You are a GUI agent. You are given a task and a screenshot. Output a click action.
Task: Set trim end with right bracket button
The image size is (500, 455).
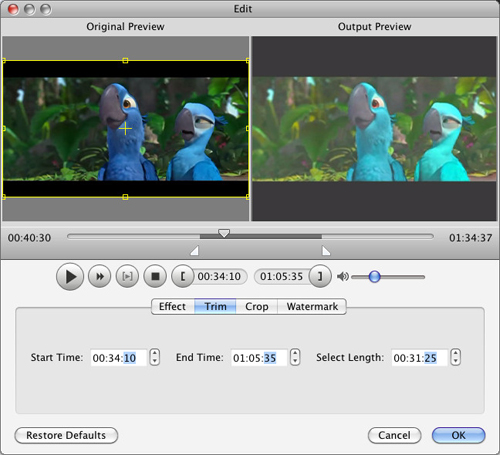coord(320,276)
